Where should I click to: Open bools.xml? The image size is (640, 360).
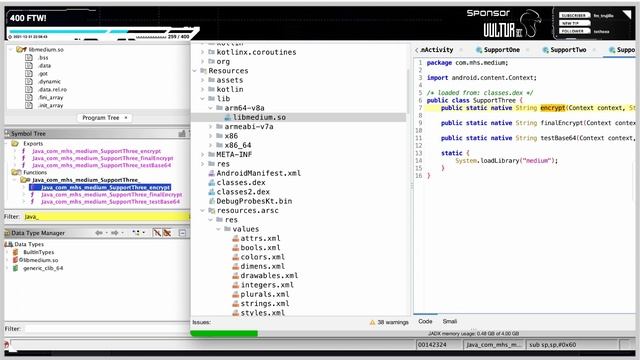tap(260, 248)
